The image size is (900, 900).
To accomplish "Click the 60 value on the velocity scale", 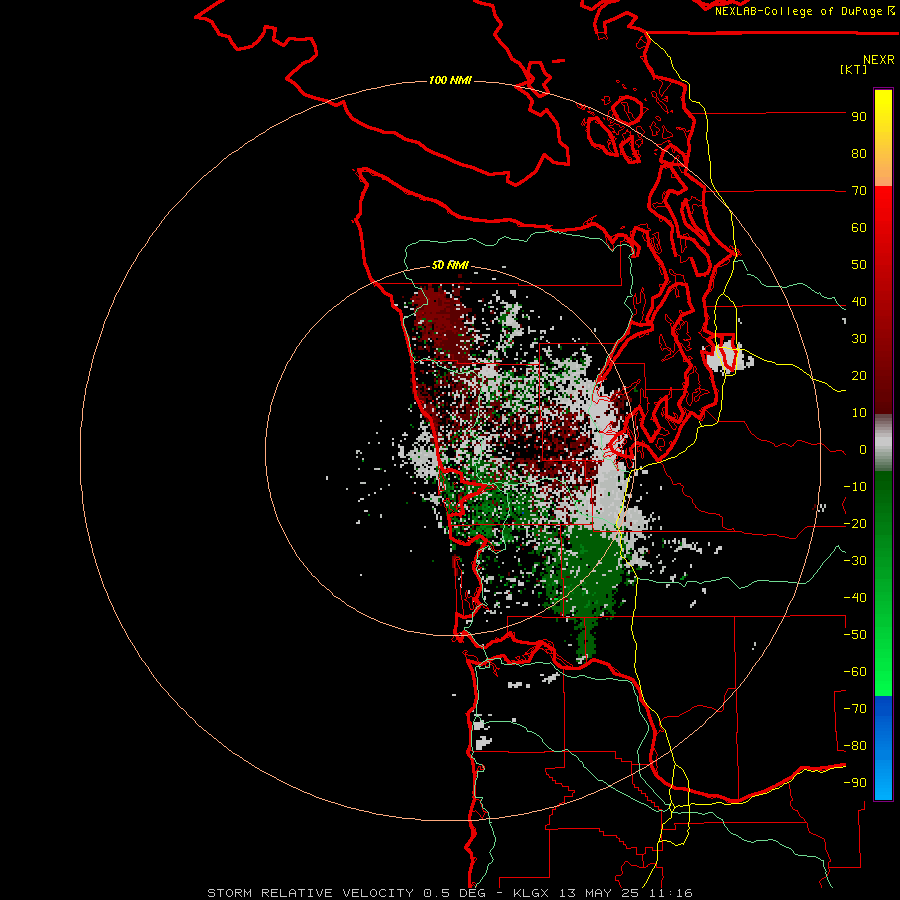I will [x=859, y=228].
